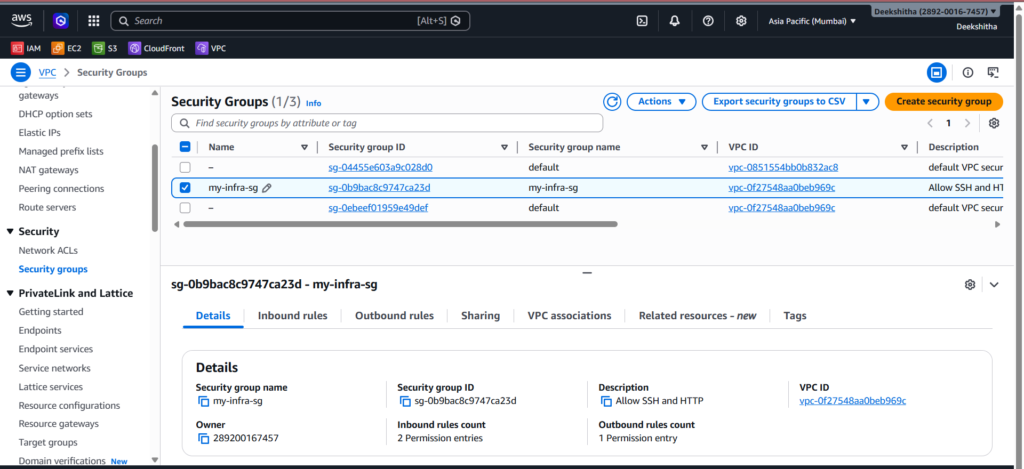Open the services grid menu icon

pos(93,21)
